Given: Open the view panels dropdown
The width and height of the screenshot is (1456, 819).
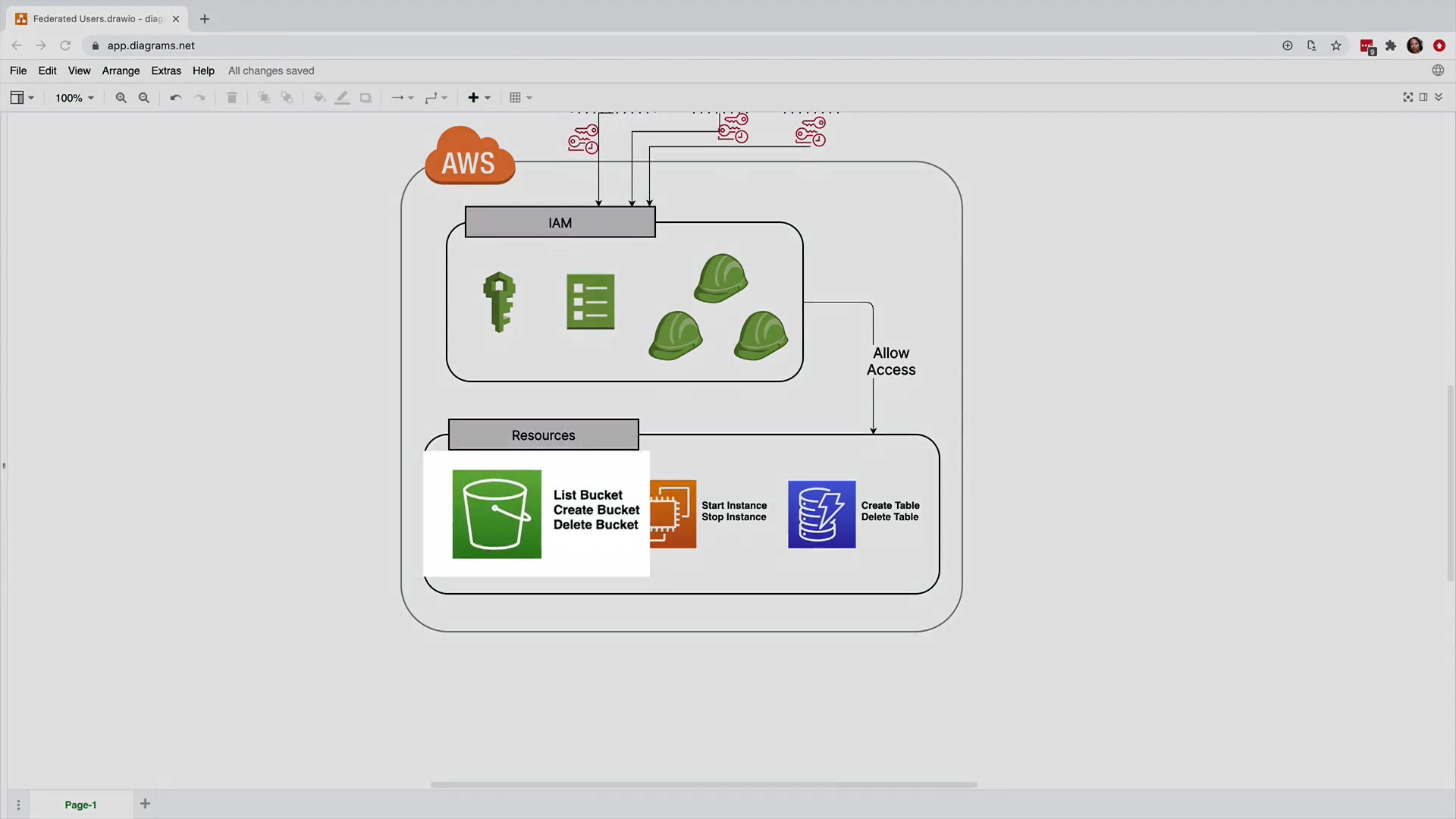Looking at the screenshot, I should 21,98.
